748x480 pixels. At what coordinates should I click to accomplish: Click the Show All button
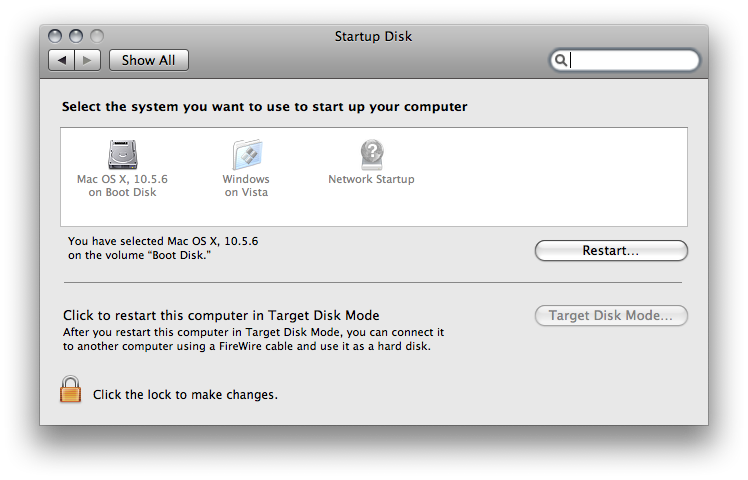pos(149,60)
